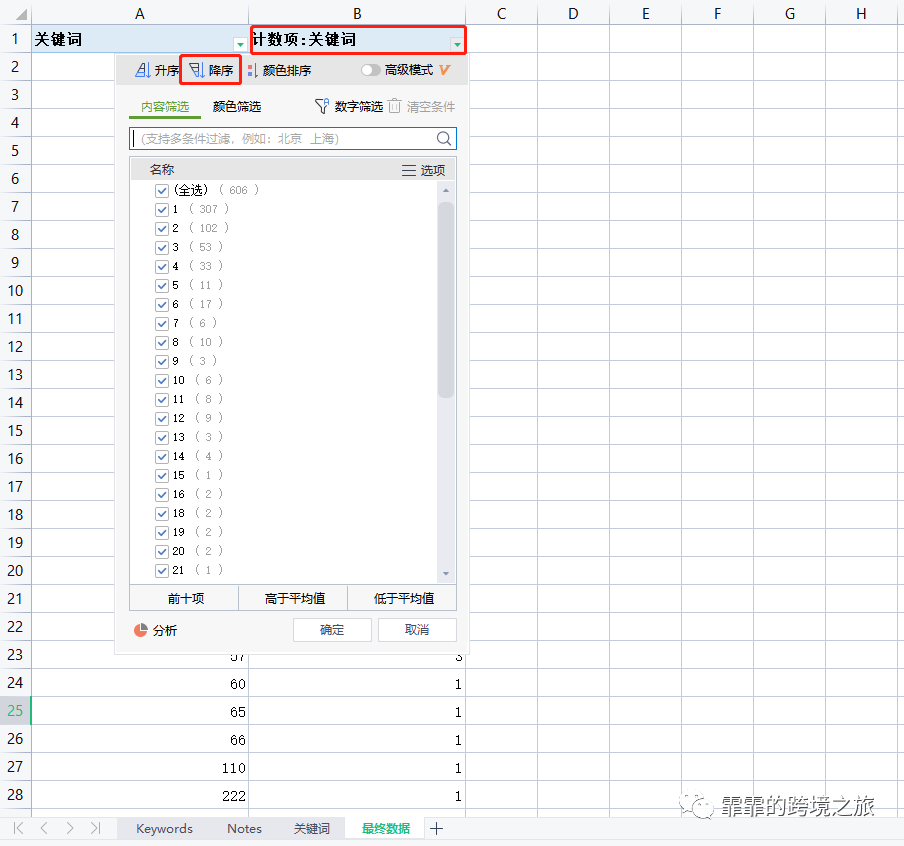This screenshot has width=904, height=846.
Task: Uncheck value 21 (1) checkbox
Action: (162, 570)
